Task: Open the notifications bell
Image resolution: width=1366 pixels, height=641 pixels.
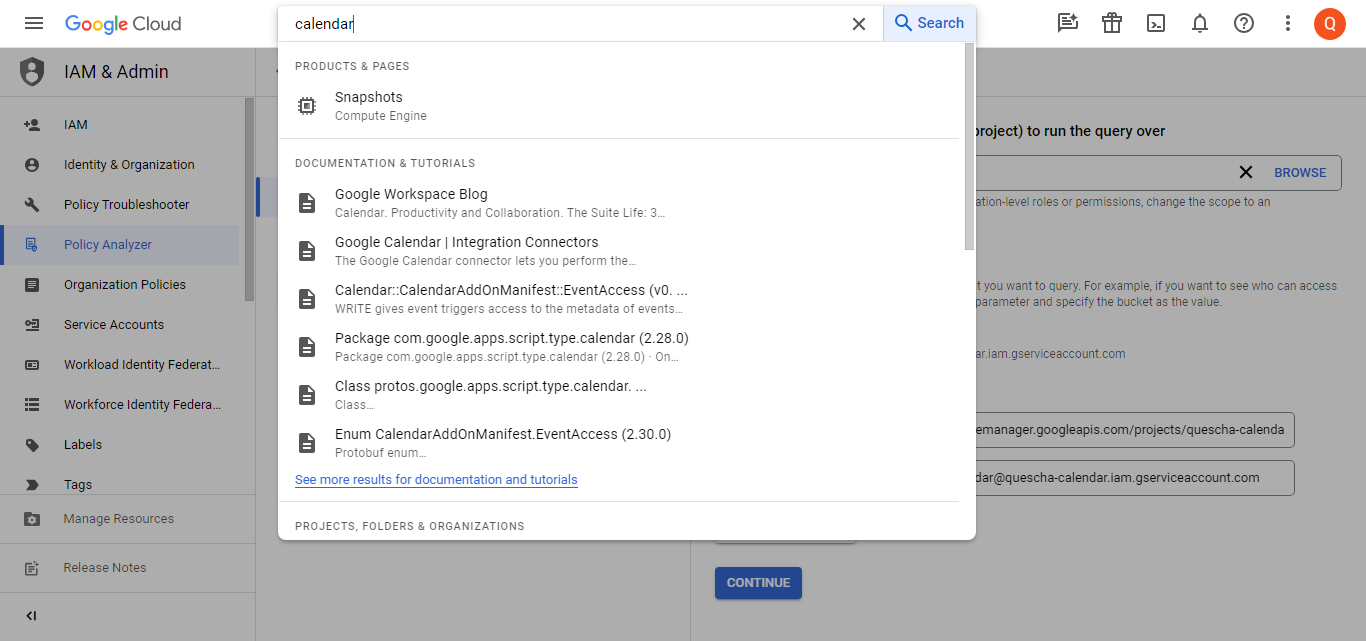Action: (1200, 23)
